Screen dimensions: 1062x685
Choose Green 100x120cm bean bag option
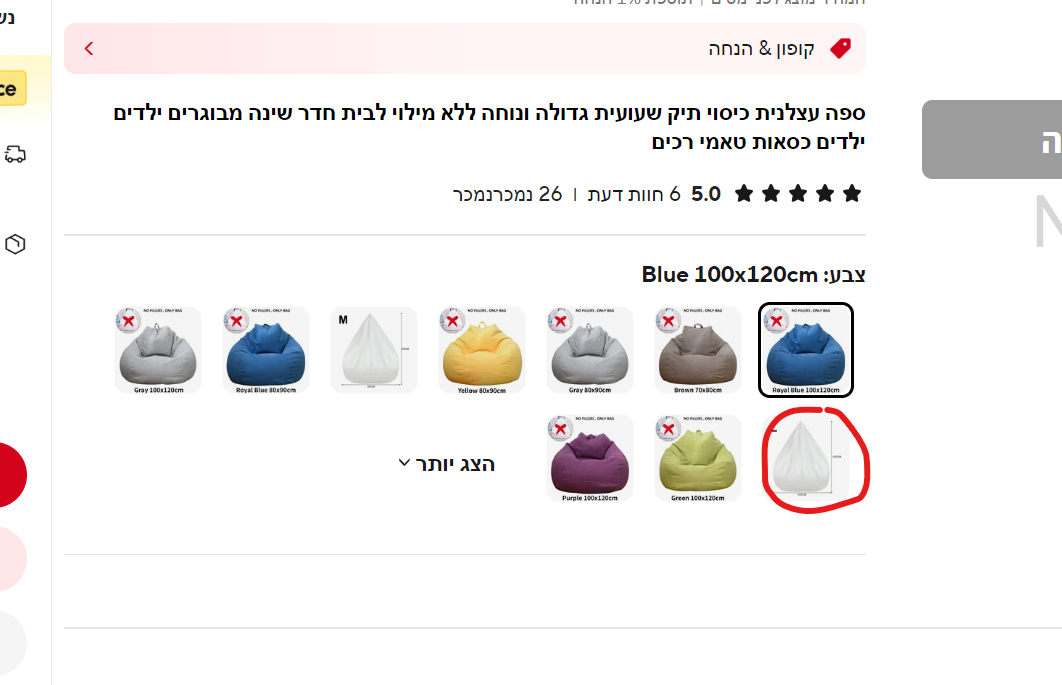[698, 458]
